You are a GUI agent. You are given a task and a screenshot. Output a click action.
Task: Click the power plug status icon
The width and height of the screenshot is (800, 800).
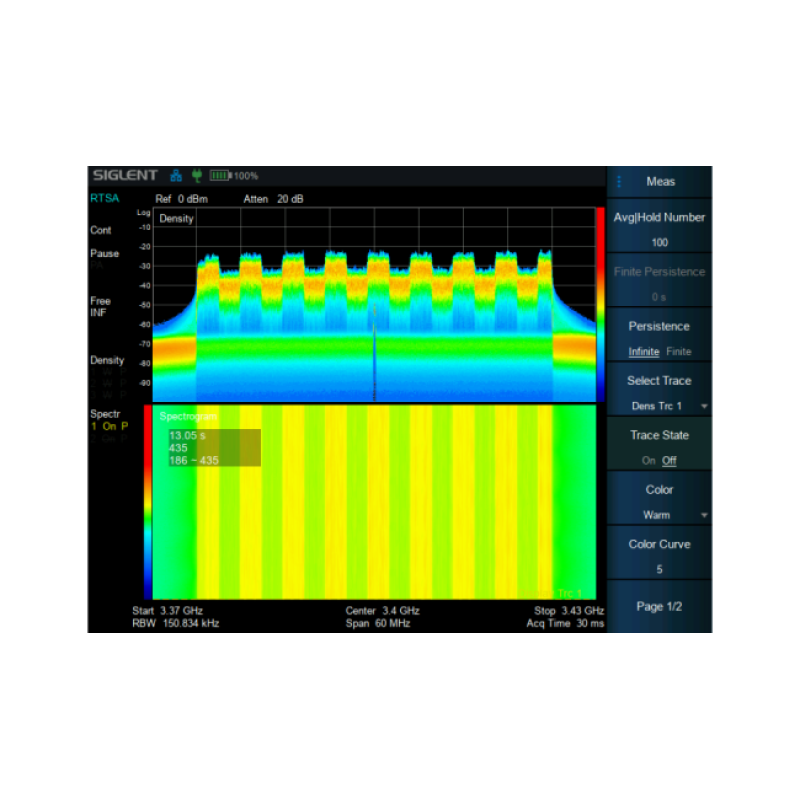(x=197, y=176)
